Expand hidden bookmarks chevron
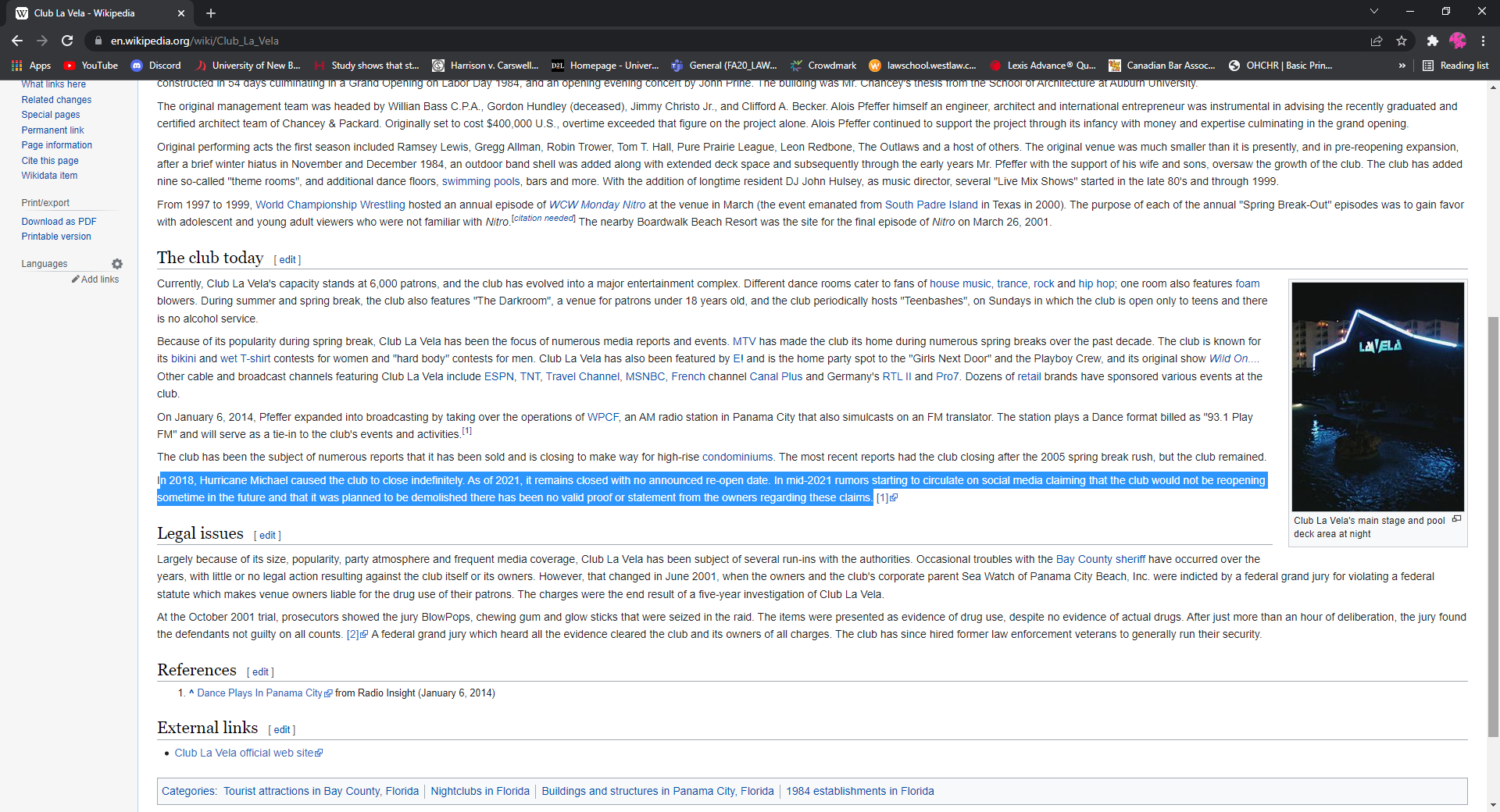This screenshot has height=812, width=1500. tap(1402, 66)
